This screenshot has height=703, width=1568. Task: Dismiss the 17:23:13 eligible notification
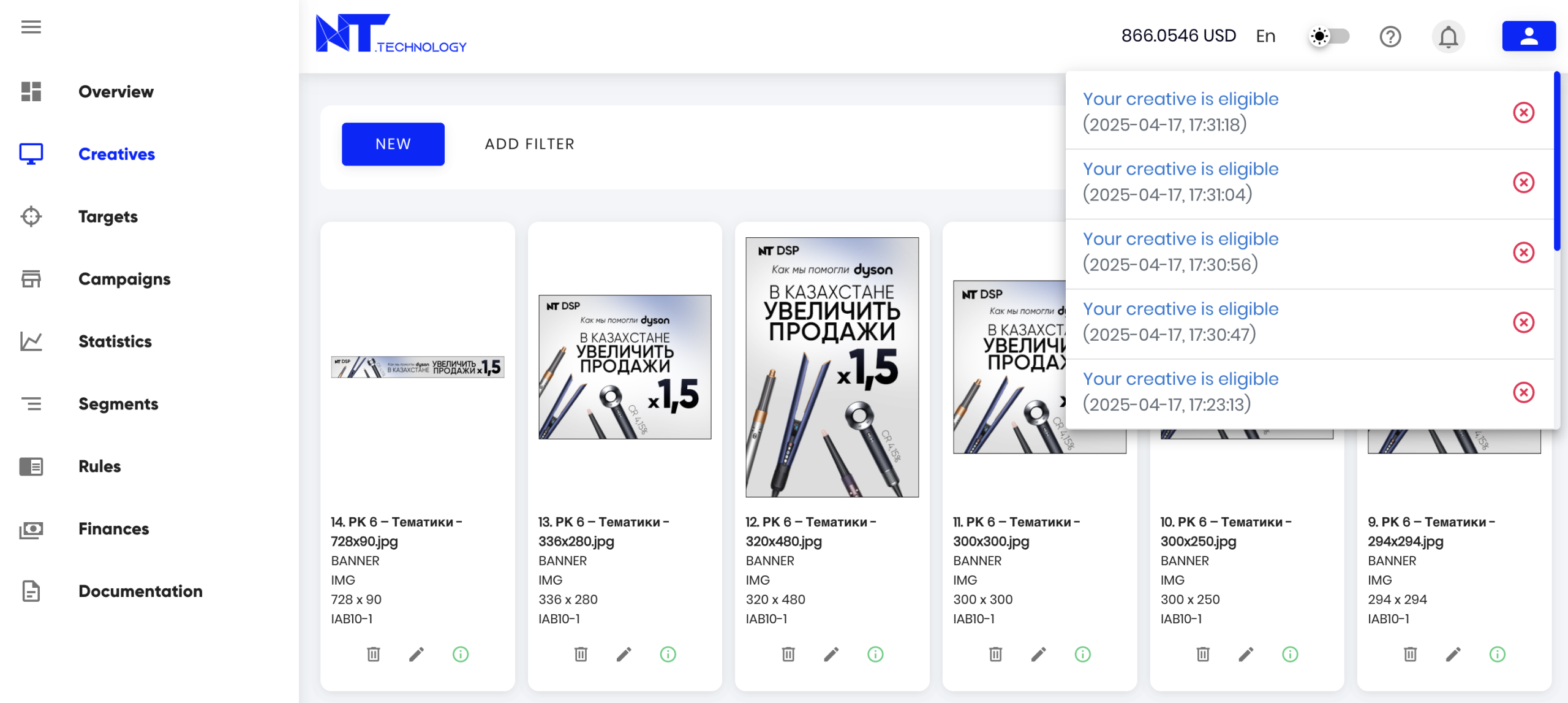pyautogui.click(x=1523, y=392)
